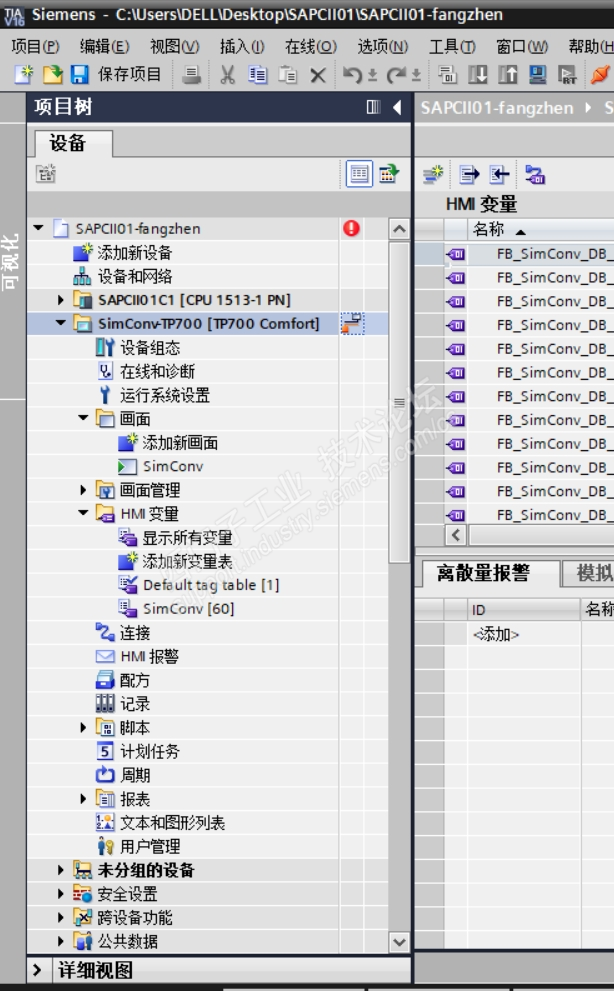Expand the 脚本 folder

[x=83, y=727]
